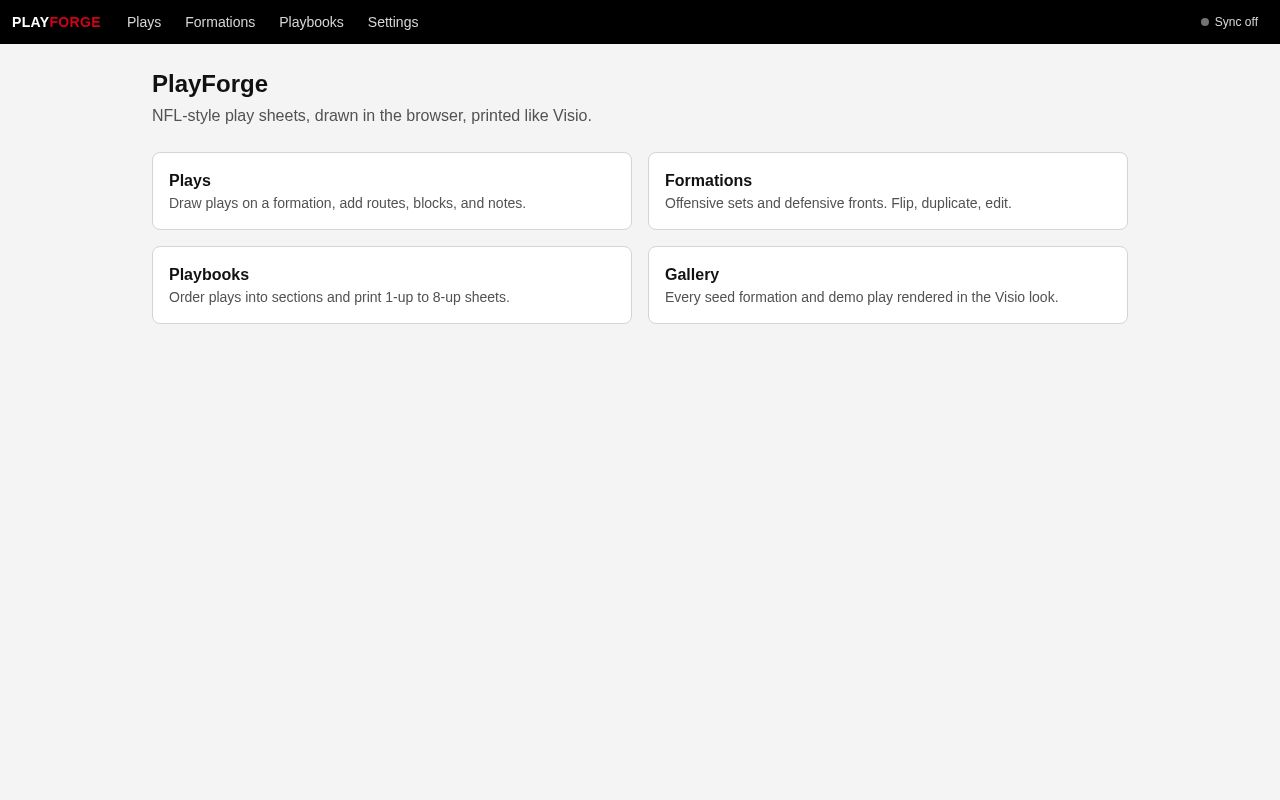Open the Playbooks card
1280x800 pixels.
tap(392, 285)
